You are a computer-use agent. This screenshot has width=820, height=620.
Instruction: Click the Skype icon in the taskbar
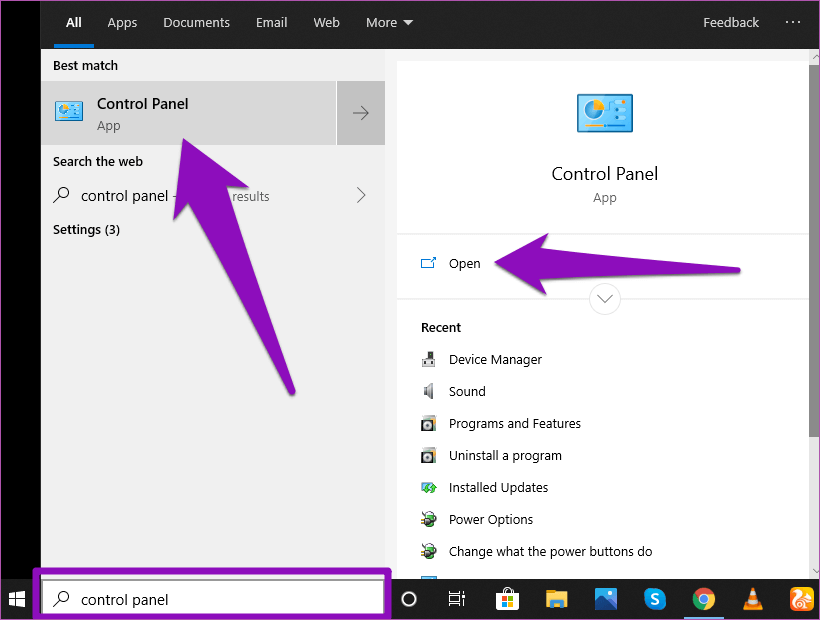(655, 599)
